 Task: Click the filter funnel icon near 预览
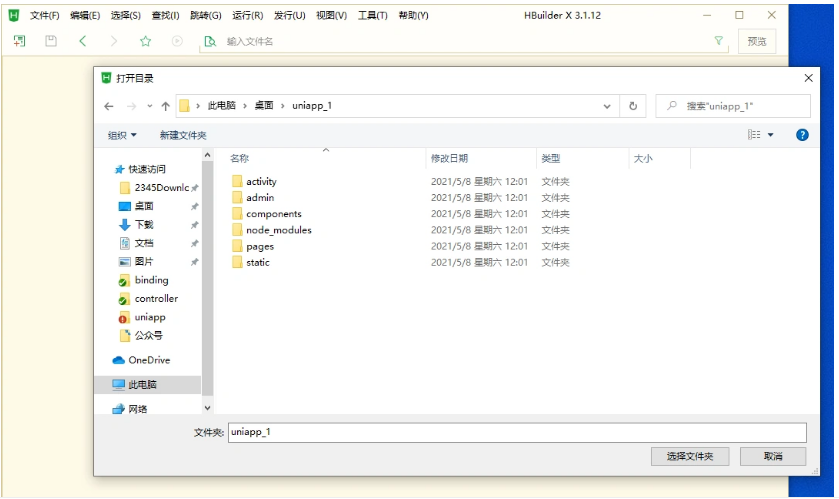[x=718, y=41]
